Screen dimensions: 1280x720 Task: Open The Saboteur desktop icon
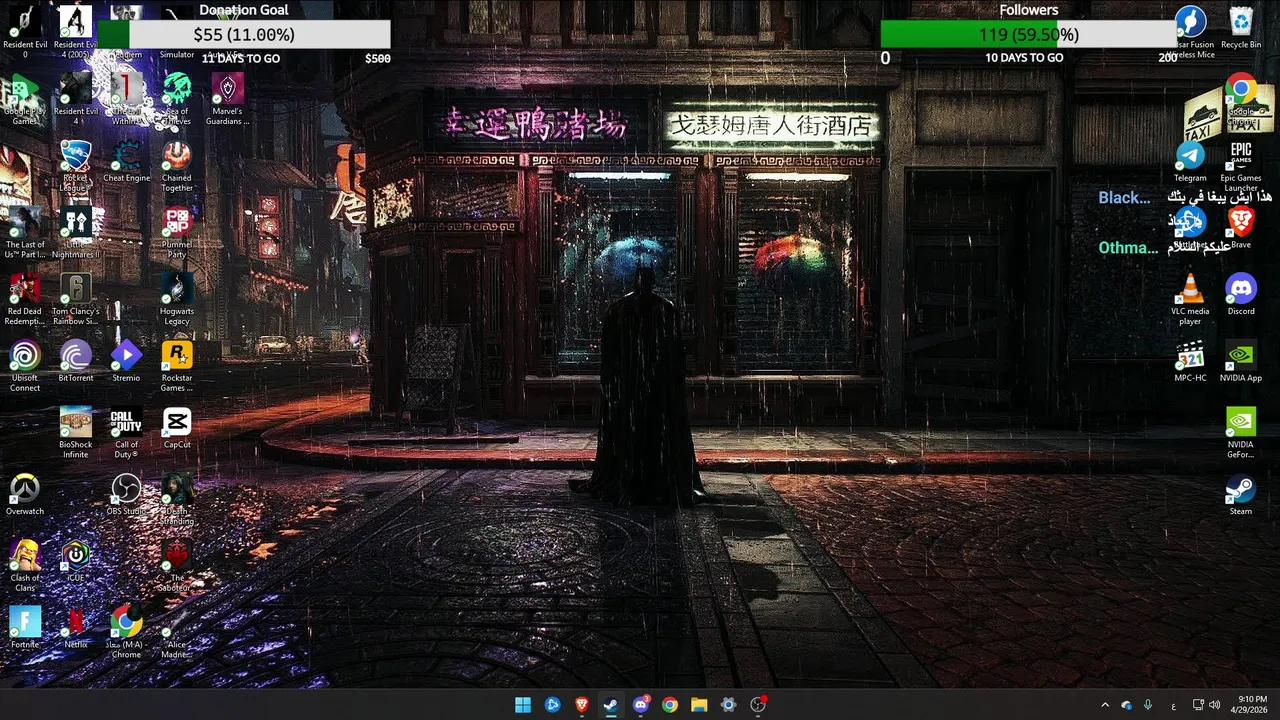177,566
